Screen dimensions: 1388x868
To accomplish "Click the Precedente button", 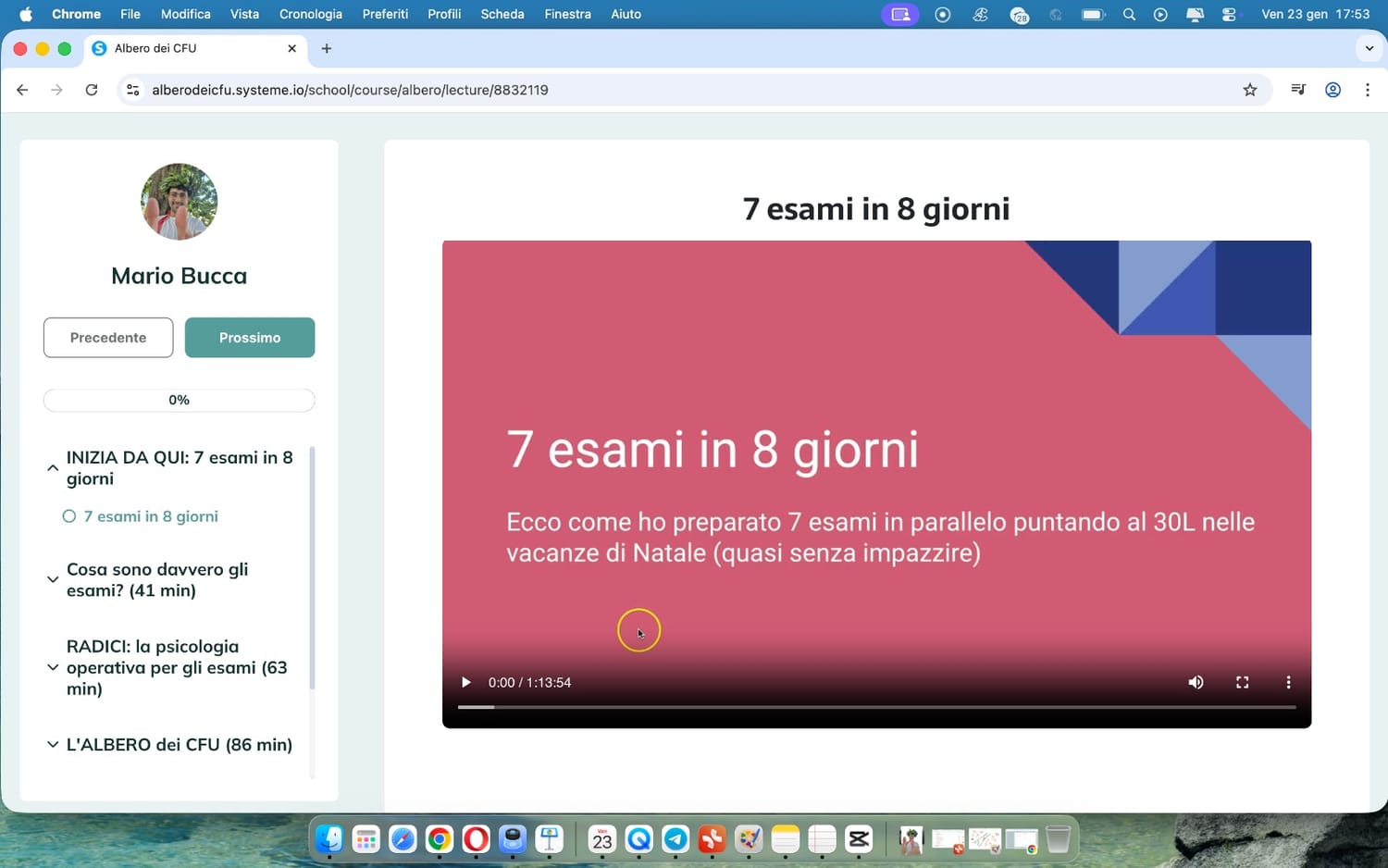I will 108,338.
